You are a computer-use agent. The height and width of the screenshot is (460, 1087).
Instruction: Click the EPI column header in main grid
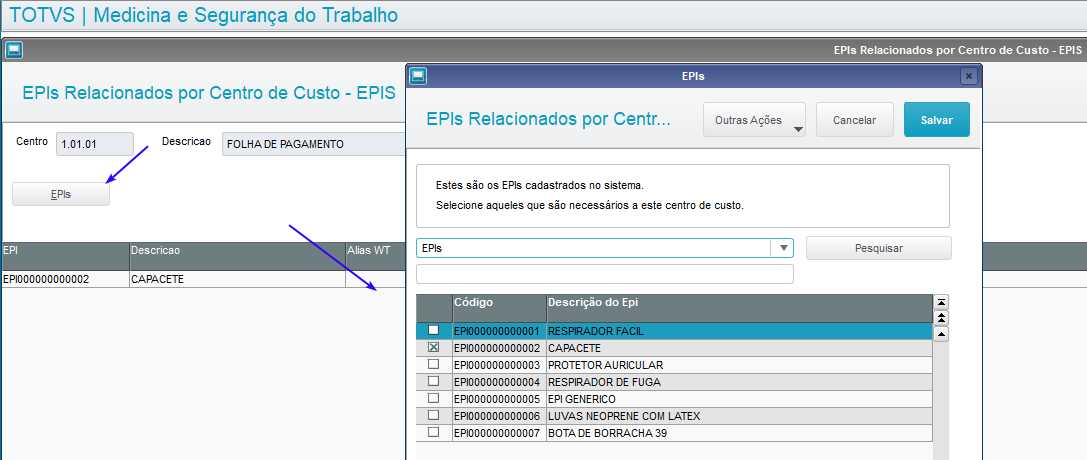(x=65, y=256)
